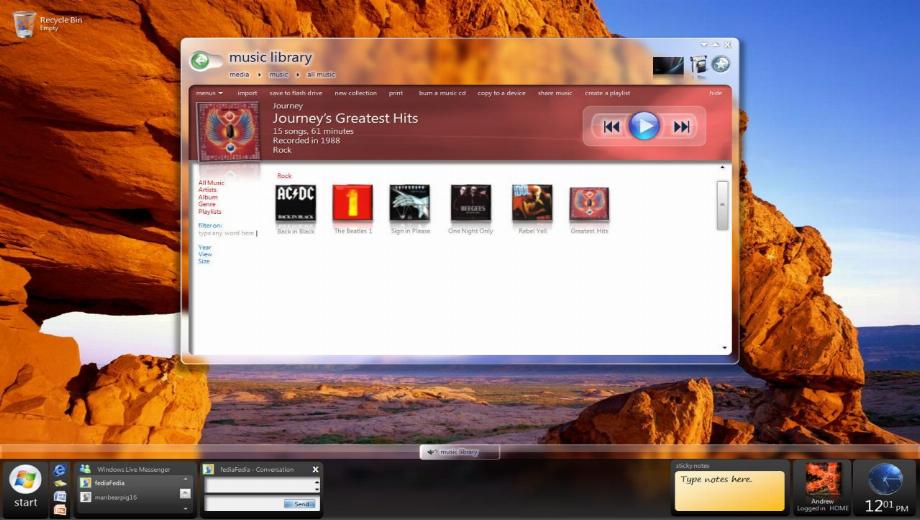
Task: Select Genre in the sidebar
Action: (207, 204)
